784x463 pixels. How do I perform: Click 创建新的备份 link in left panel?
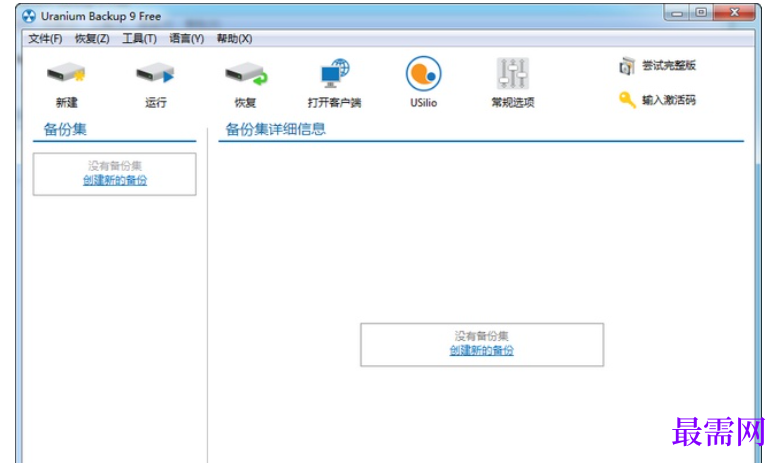115,180
